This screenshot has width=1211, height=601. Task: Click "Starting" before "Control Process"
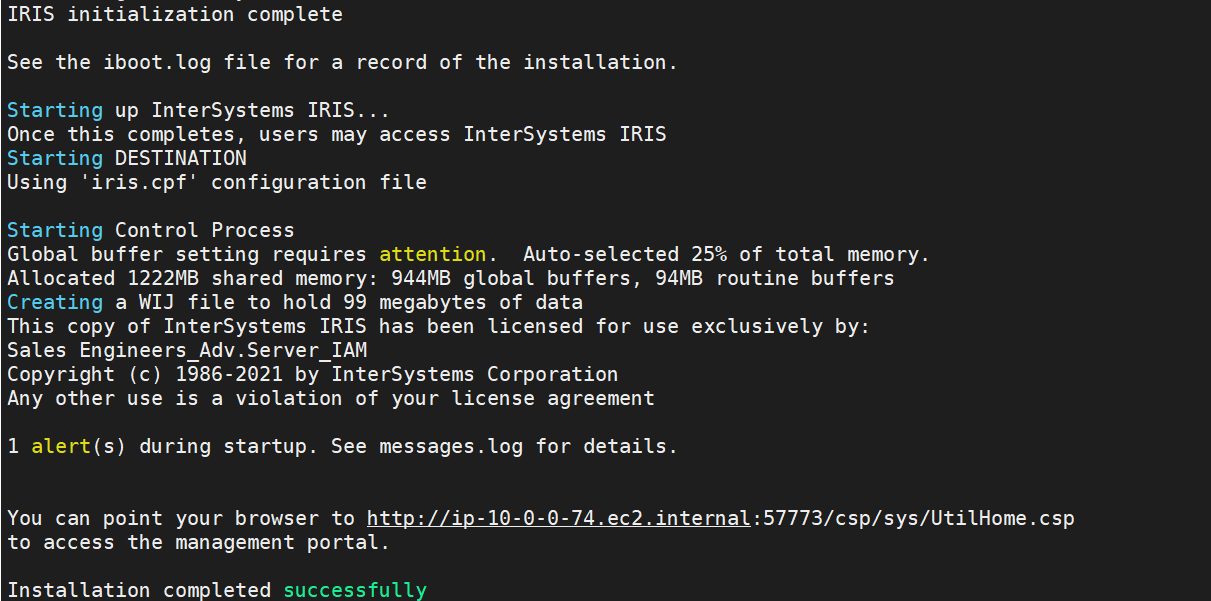point(55,230)
